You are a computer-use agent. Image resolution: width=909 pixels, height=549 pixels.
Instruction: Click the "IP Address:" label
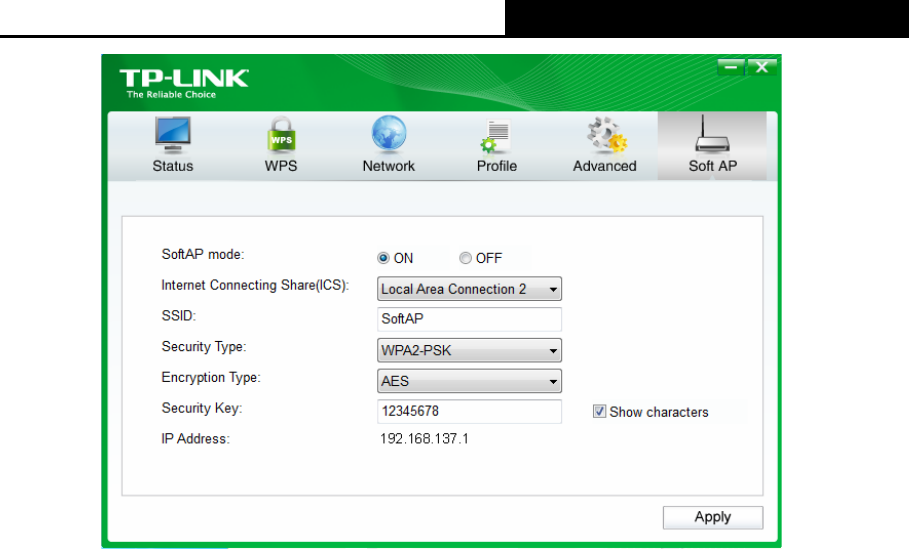195,439
